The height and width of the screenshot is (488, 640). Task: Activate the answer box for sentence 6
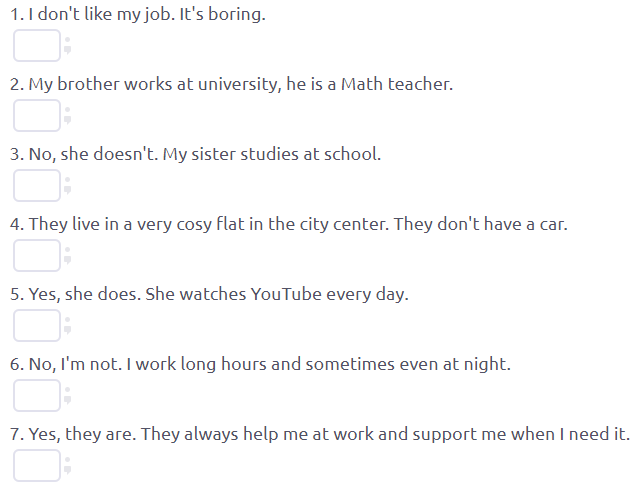coord(37,396)
